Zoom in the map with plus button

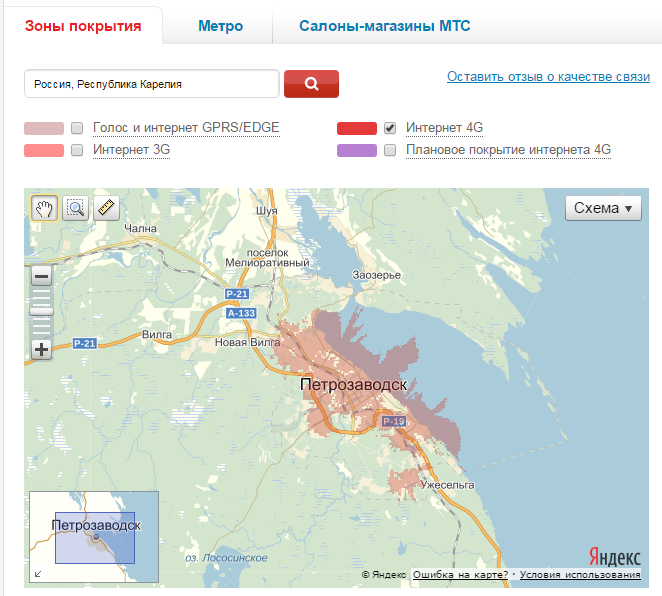[x=41, y=349]
